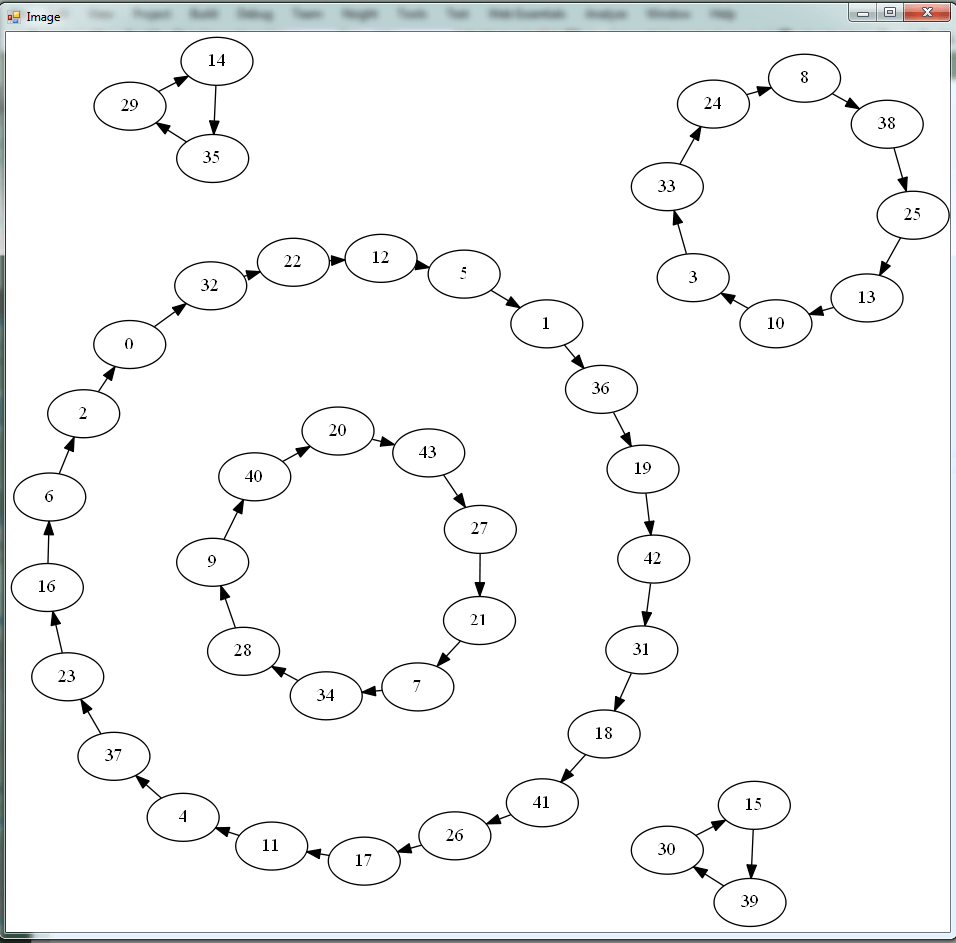Open the Debug menu
Screen dimensions: 956x943
click(x=253, y=15)
